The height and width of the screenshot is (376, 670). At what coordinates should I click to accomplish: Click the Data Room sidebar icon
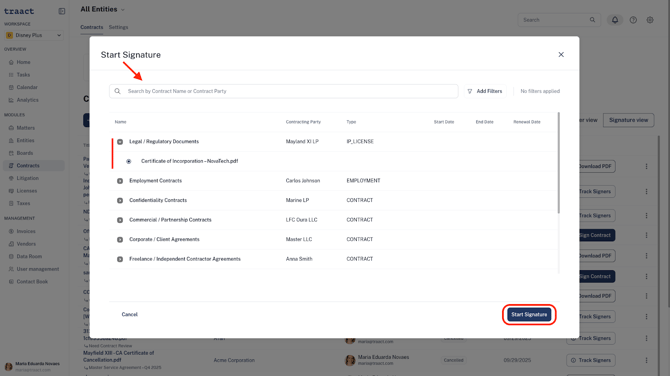[x=11, y=256]
